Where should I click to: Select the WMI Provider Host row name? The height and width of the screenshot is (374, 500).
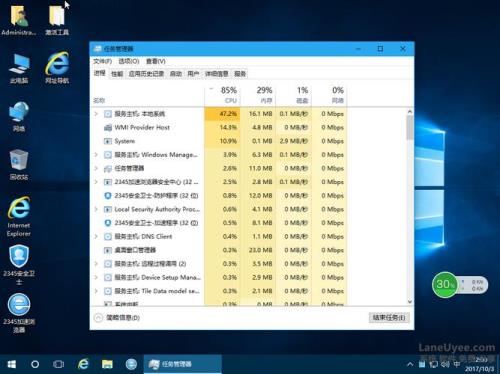pyautogui.click(x=142, y=127)
